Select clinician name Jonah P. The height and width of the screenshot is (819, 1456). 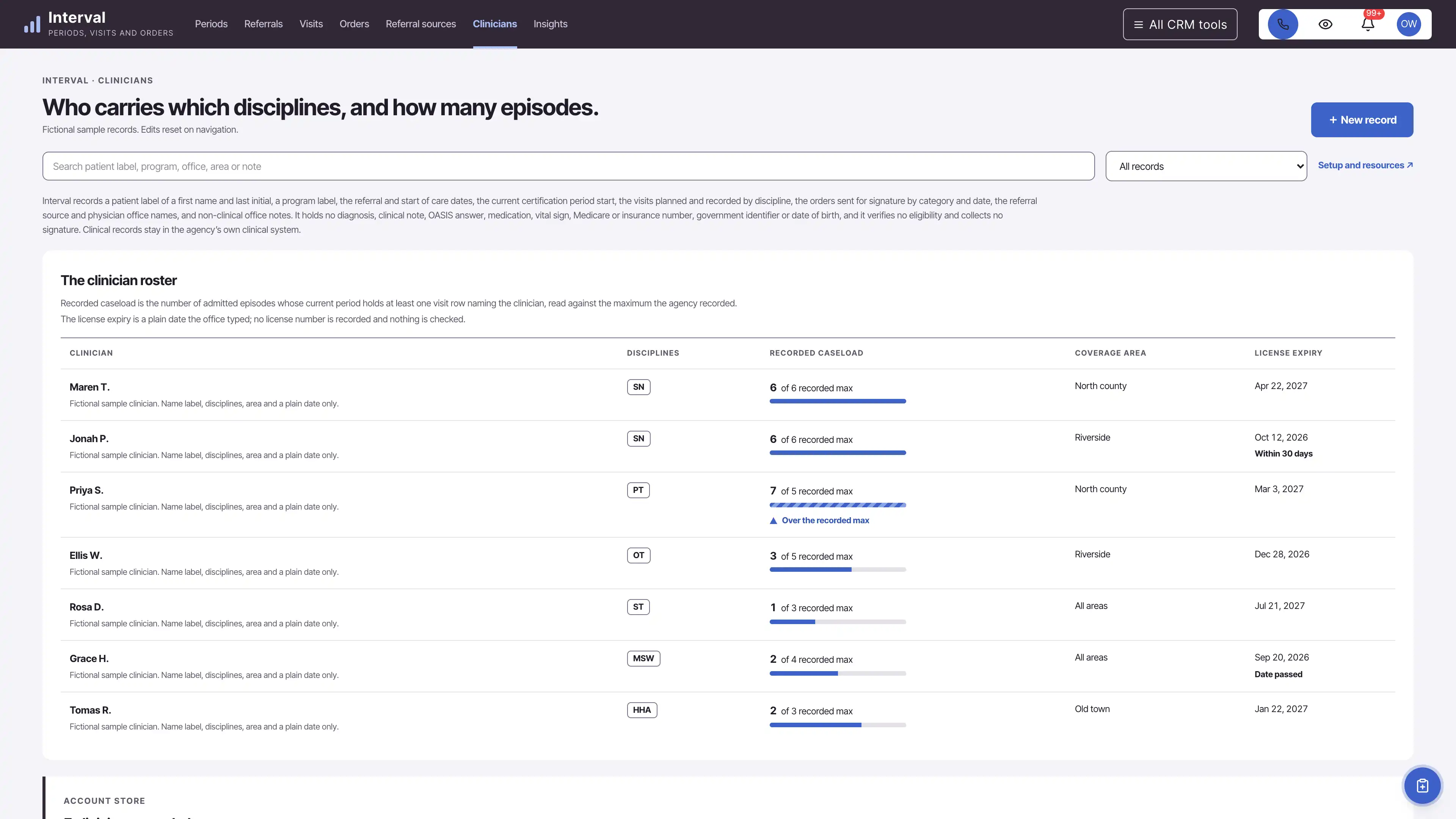(x=89, y=439)
